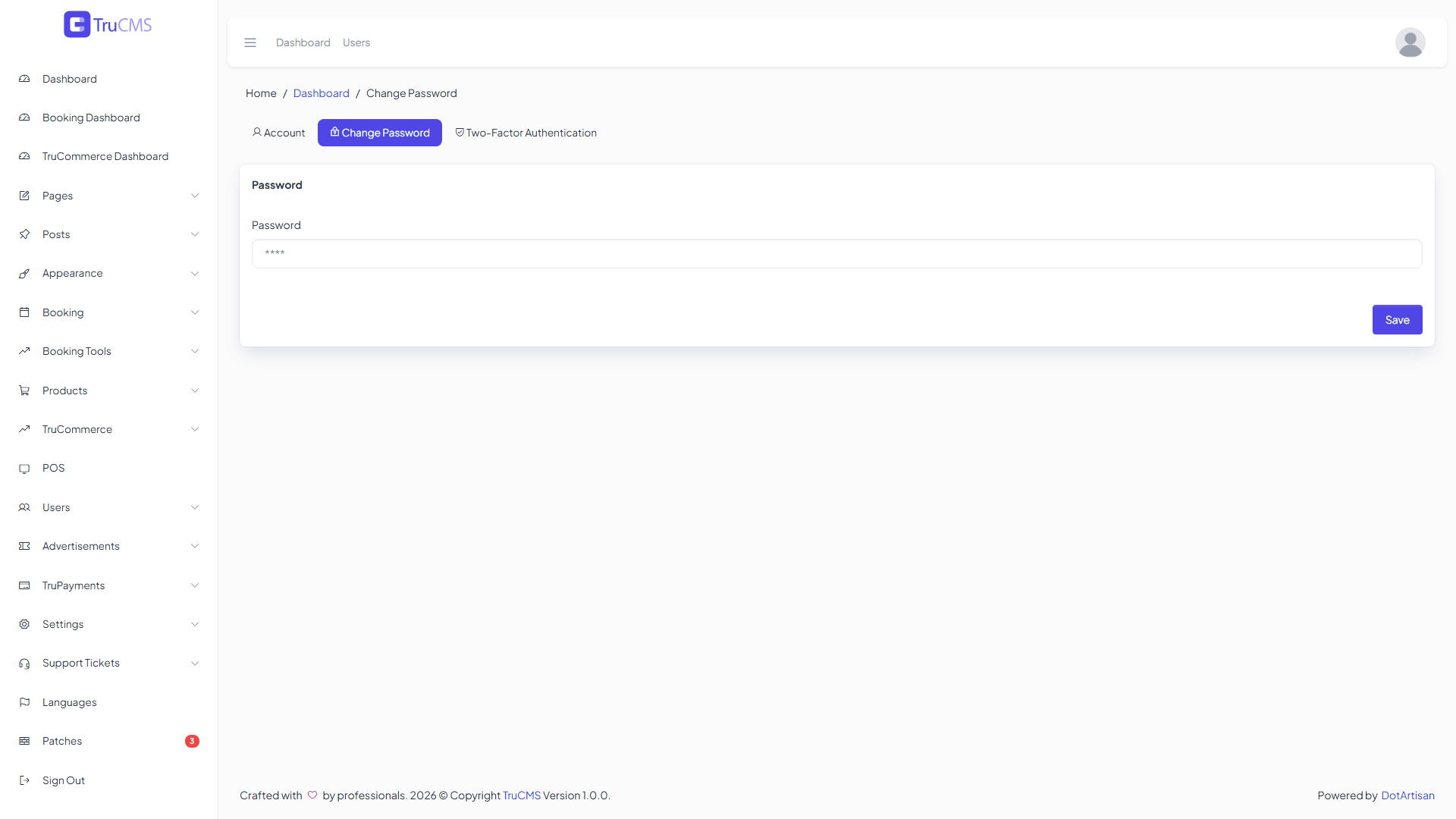Click the Patches sidebar icon
Viewport: 1456px width, 819px height.
pyautogui.click(x=24, y=741)
